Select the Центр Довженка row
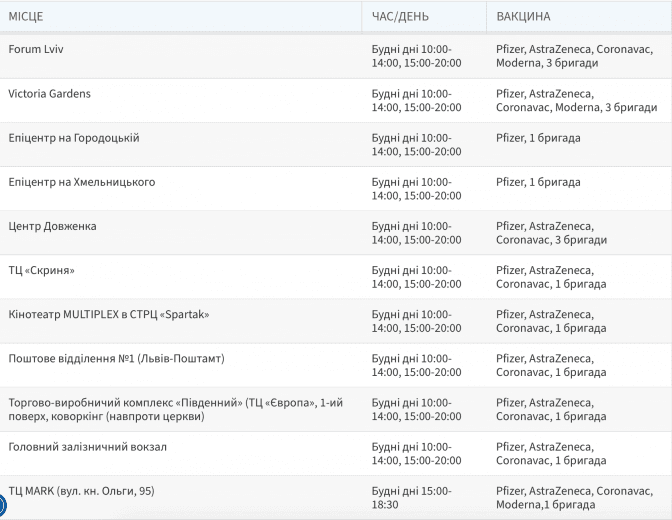This screenshot has height=520, width=672. tap(52, 226)
